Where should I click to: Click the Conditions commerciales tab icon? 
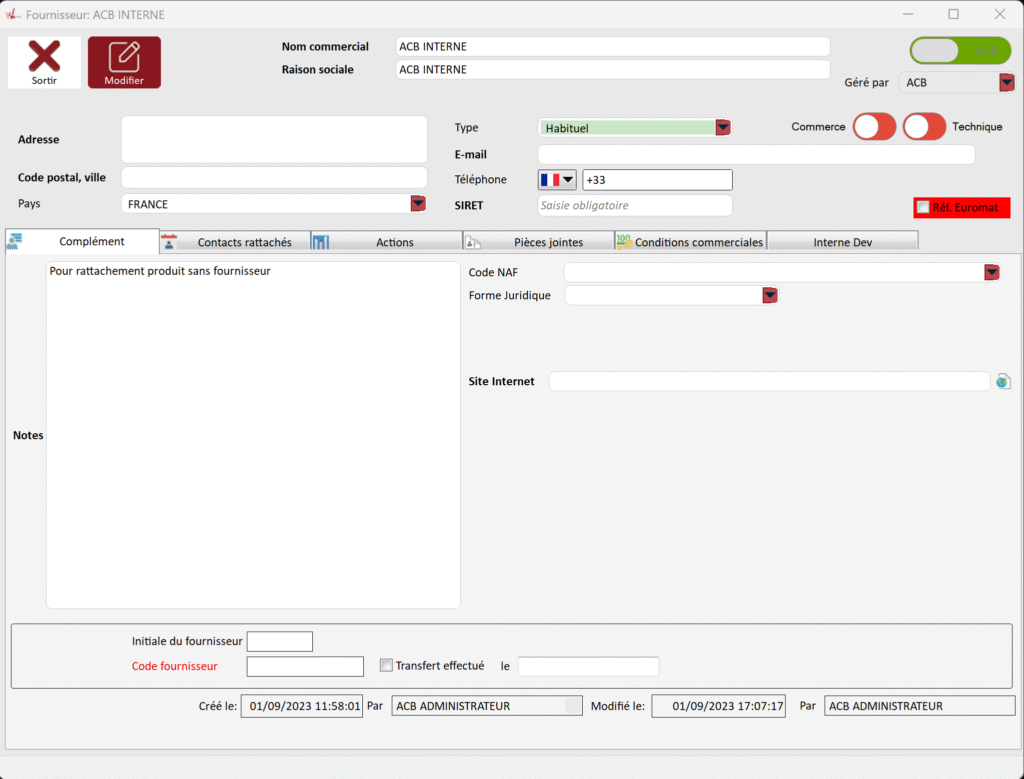(x=623, y=242)
